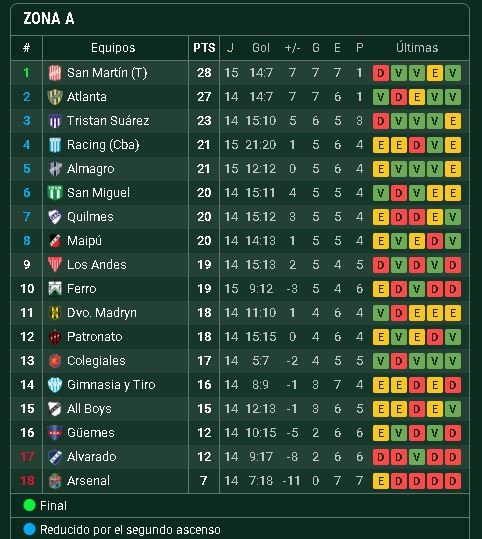
Task: Click the Equipos column header
Action: click(113, 48)
